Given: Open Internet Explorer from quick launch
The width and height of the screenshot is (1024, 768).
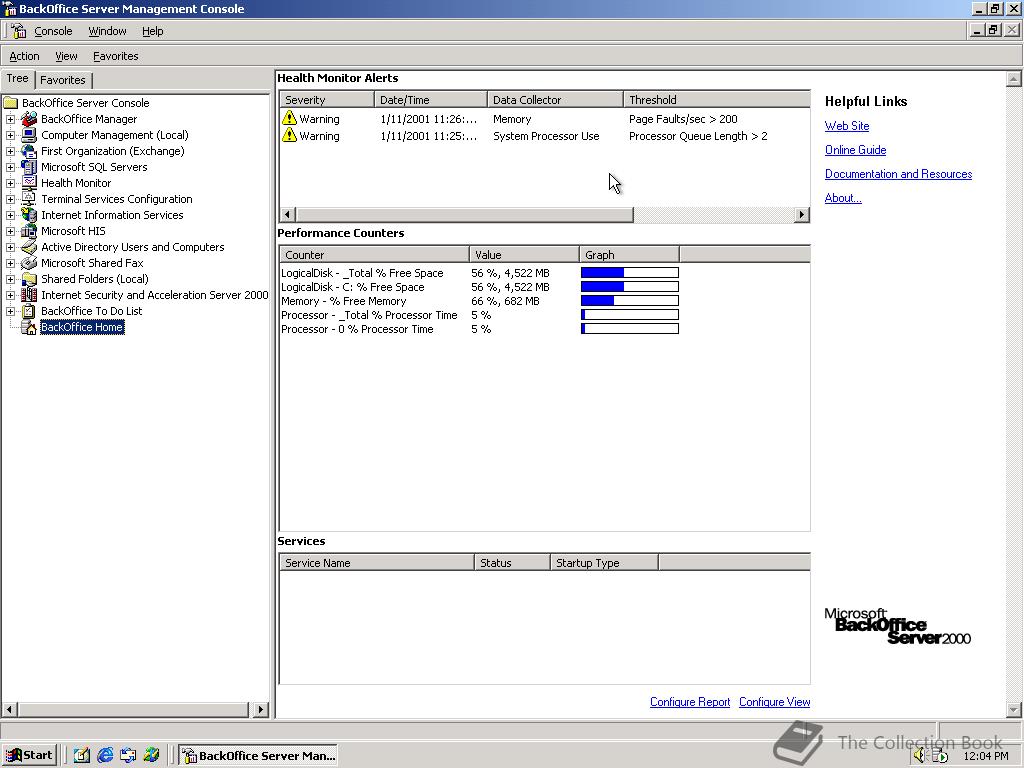Looking at the screenshot, I should (104, 755).
